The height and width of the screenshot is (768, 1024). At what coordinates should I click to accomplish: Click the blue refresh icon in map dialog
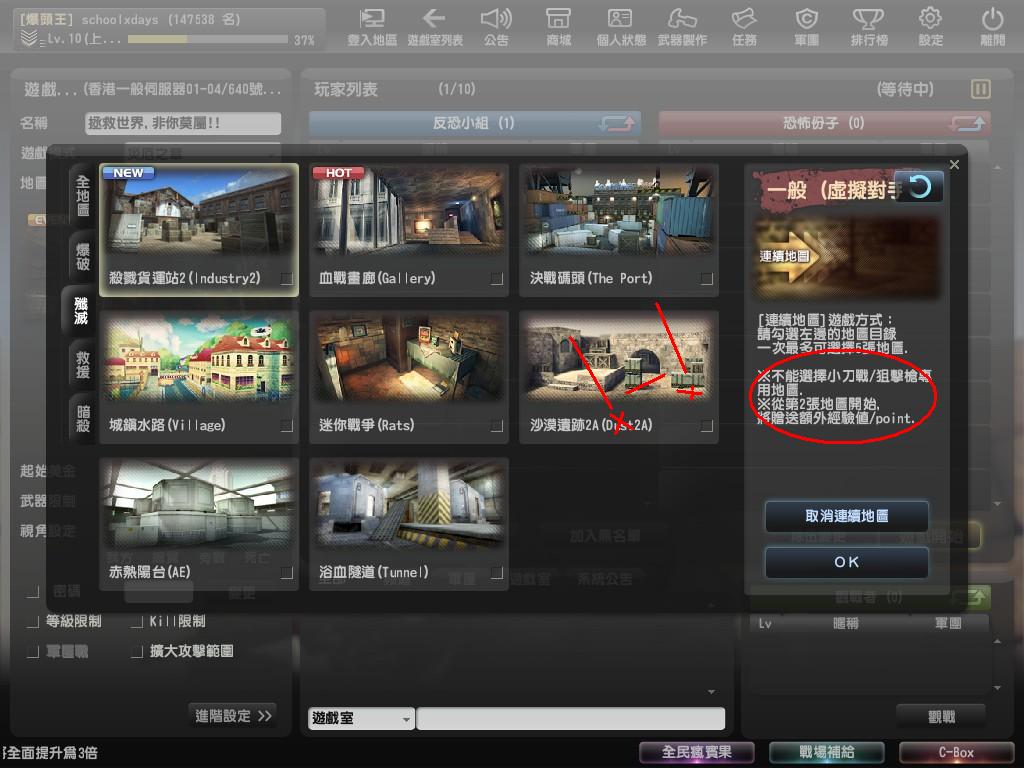tap(918, 187)
